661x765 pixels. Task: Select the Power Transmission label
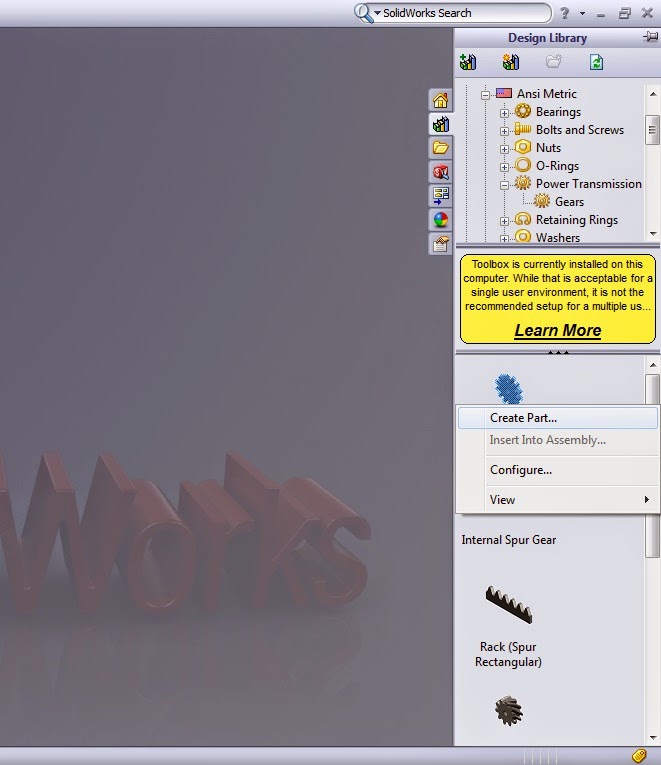(589, 183)
